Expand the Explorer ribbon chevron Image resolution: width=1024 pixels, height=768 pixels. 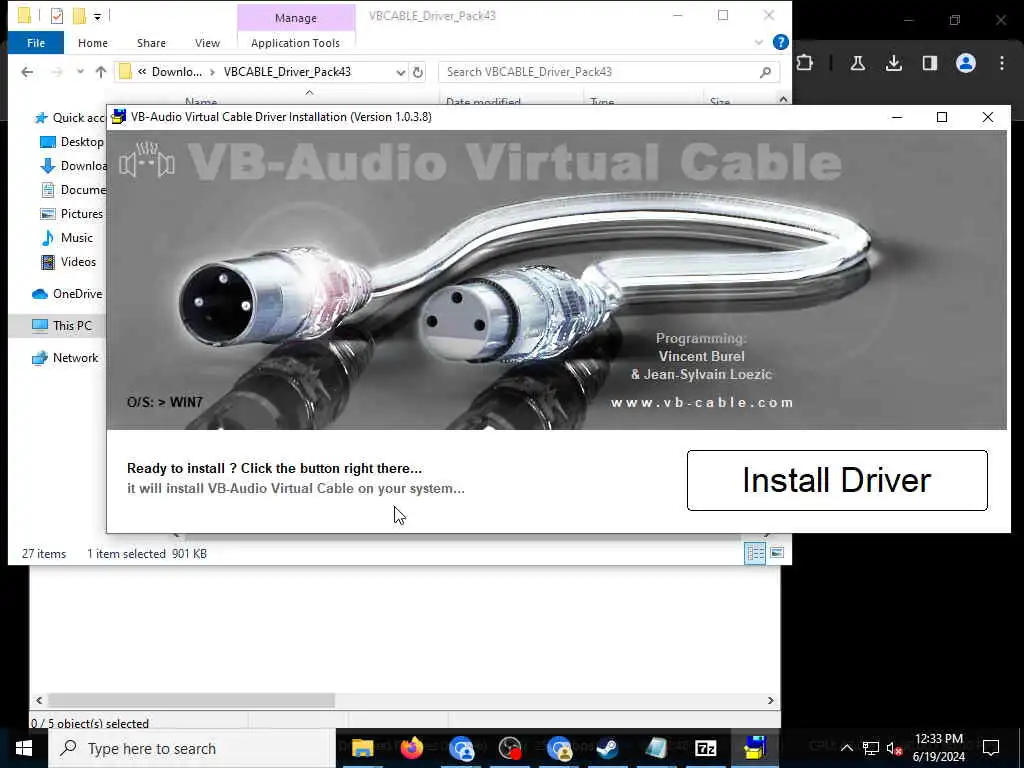point(758,42)
